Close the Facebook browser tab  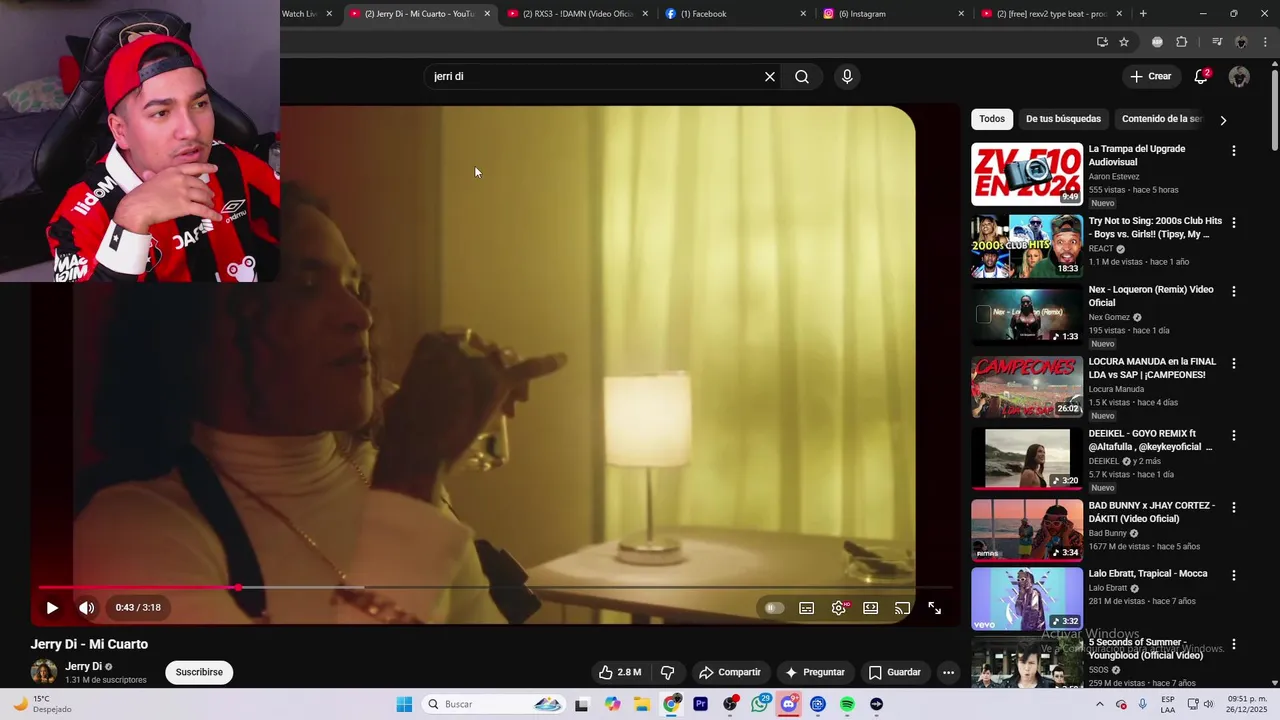pyautogui.click(x=803, y=14)
